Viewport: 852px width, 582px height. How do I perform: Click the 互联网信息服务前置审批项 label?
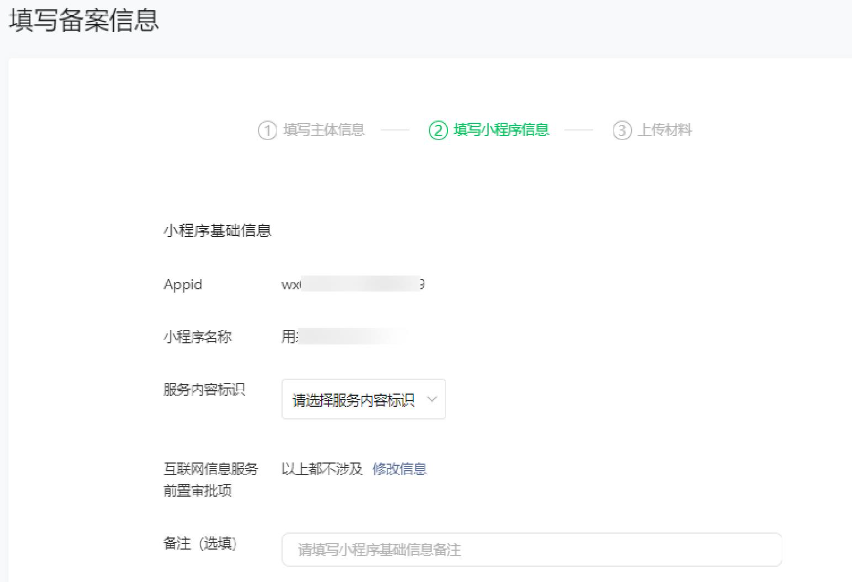click(211, 479)
